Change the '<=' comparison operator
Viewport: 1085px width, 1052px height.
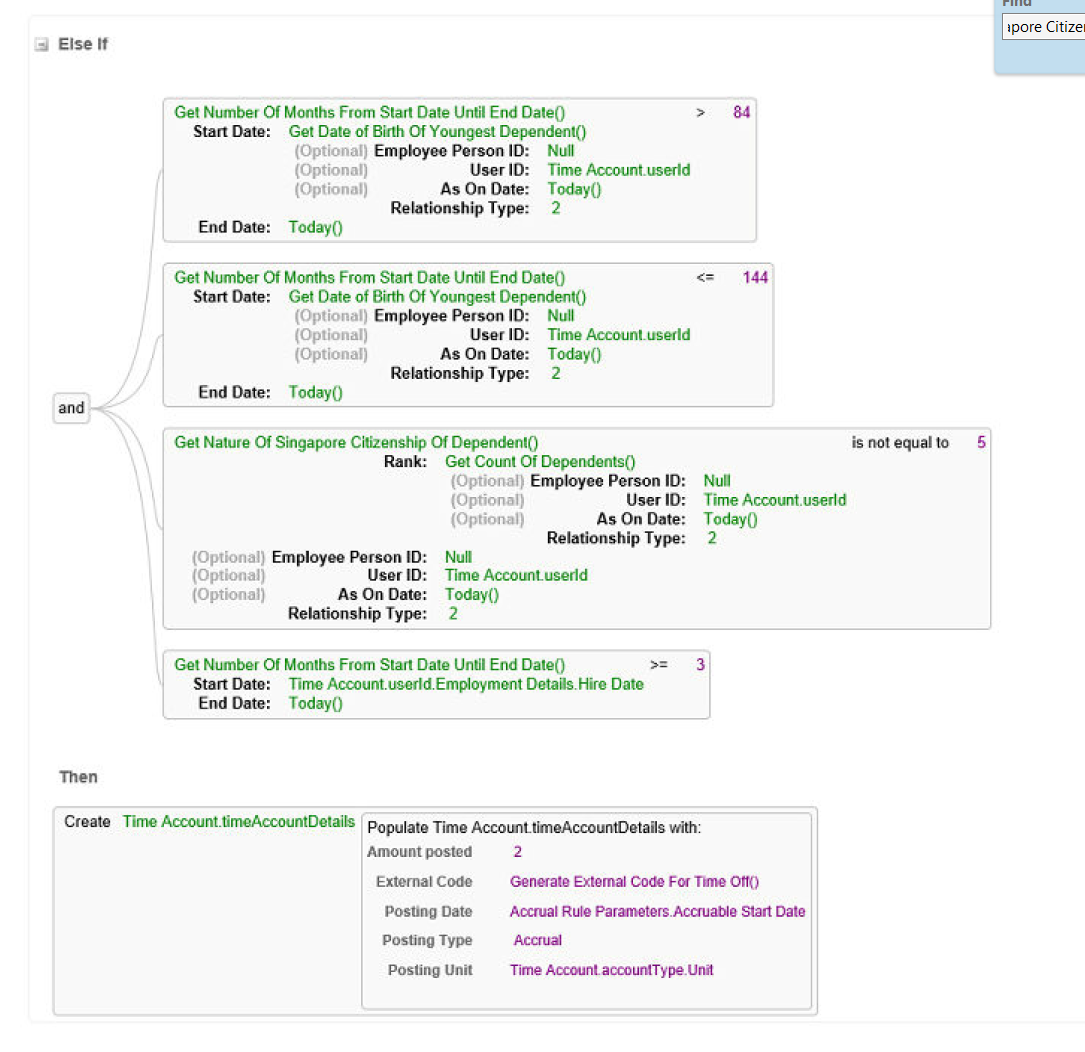coord(704,278)
